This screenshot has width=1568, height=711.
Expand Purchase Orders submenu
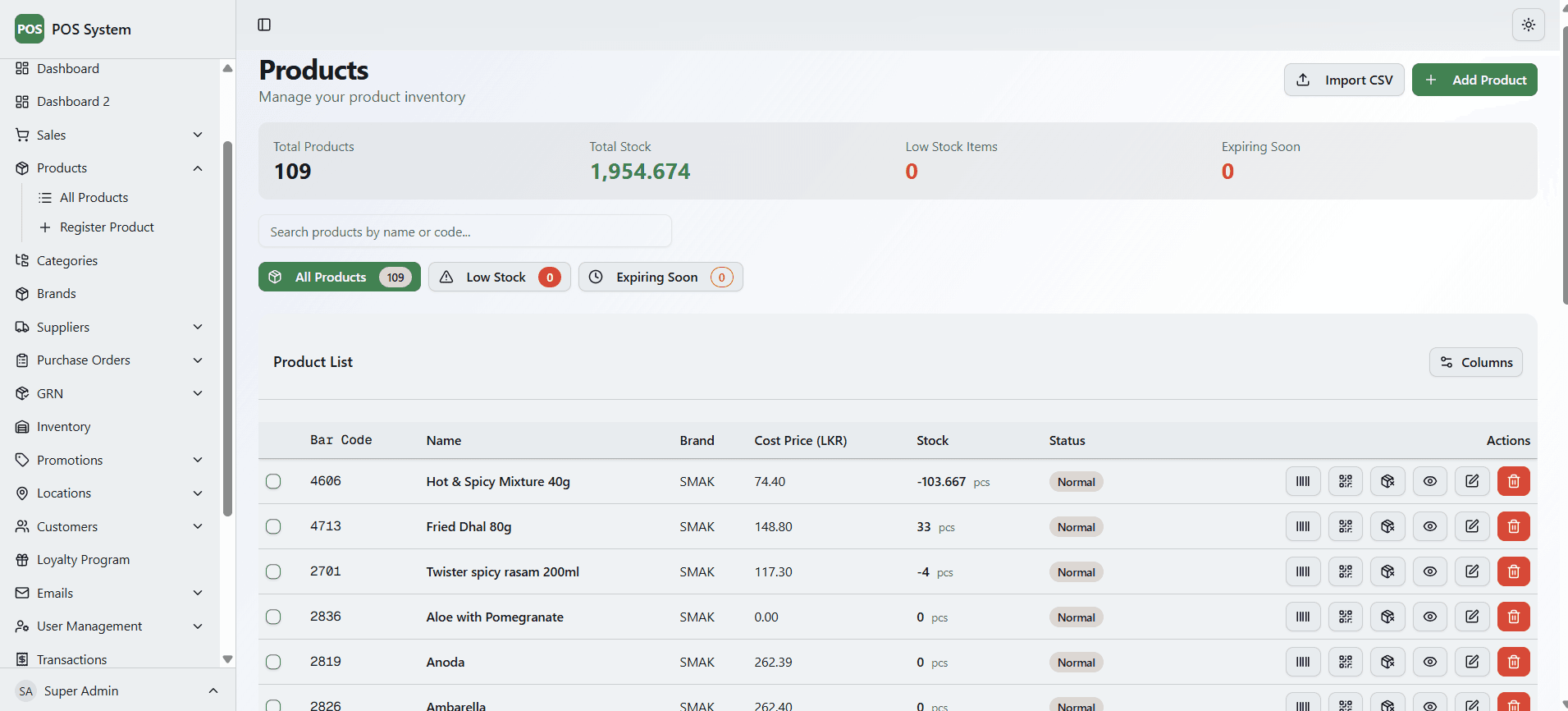pos(109,360)
